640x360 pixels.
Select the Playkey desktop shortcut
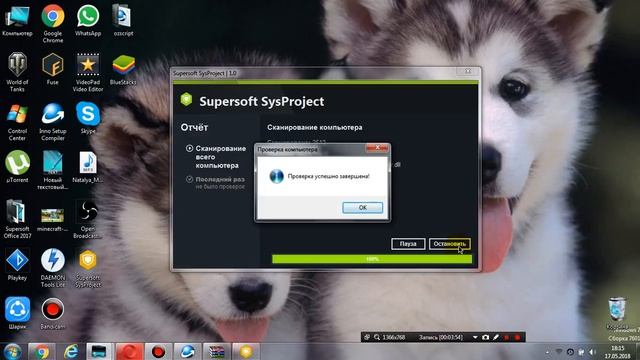(x=17, y=264)
